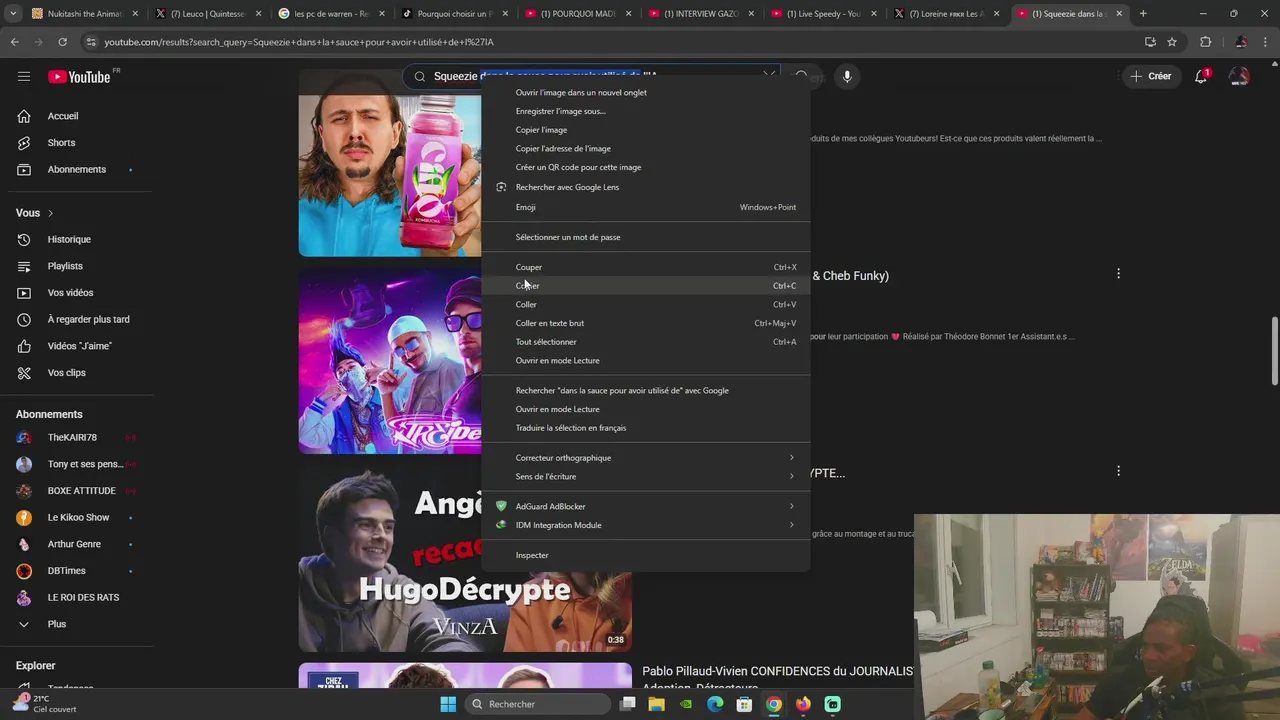1280x720 pixels.
Task: Open Sens de l'écriture submenu
Action: click(x=646, y=477)
